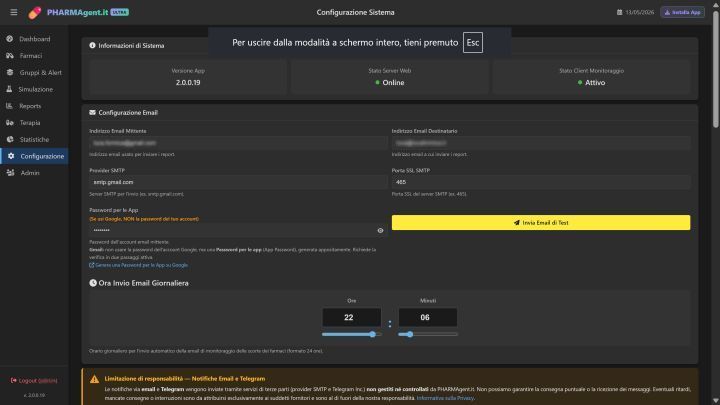720x405 pixels.
Task: Open Dashboard menu item
Action: click(34, 39)
